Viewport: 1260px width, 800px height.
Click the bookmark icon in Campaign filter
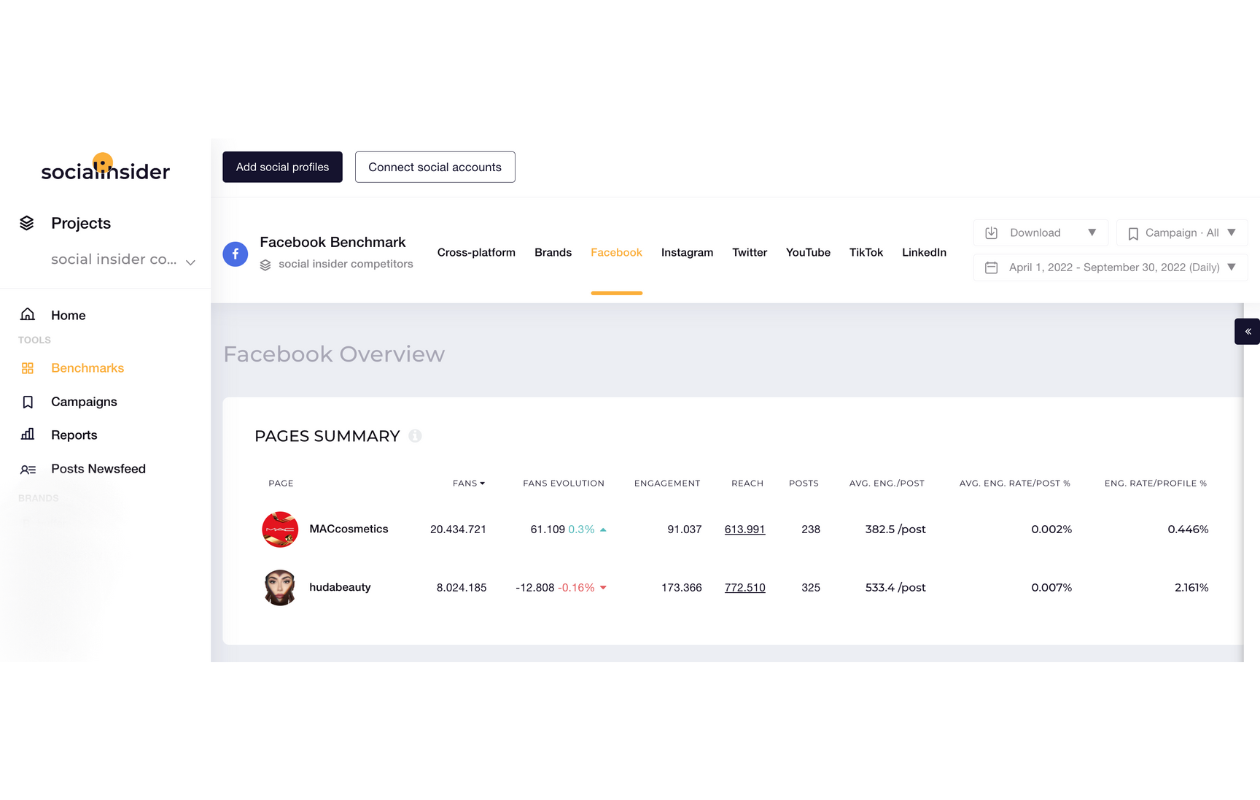point(1133,233)
